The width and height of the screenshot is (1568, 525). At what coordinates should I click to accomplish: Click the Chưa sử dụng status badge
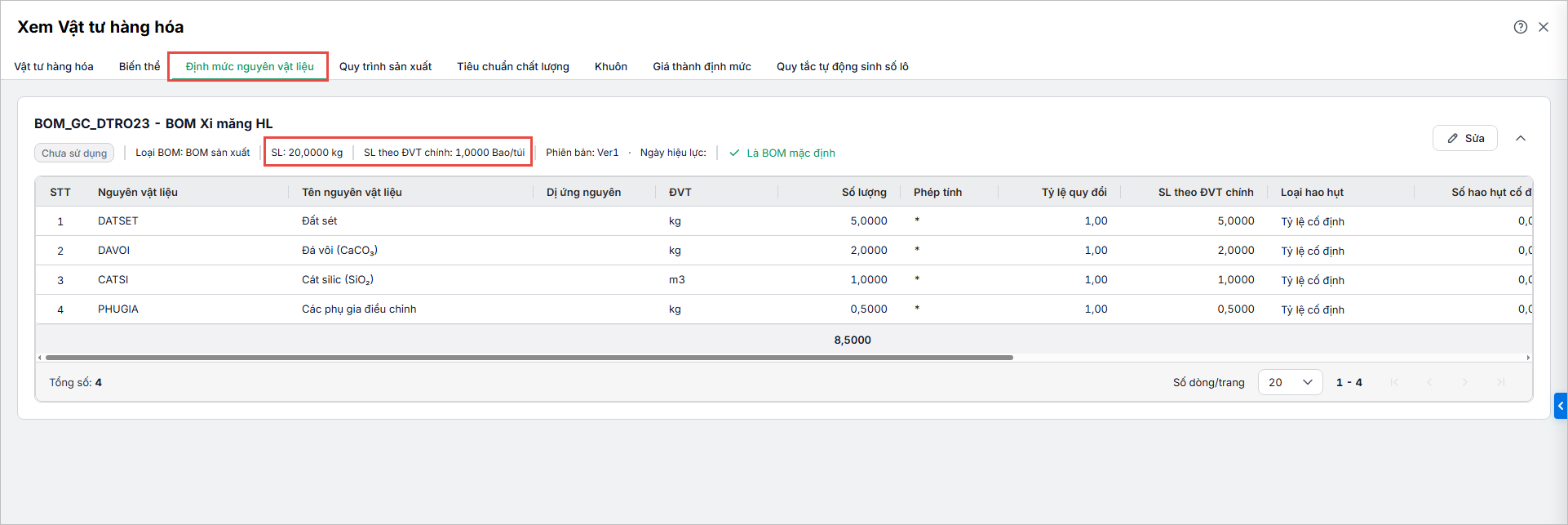74,153
